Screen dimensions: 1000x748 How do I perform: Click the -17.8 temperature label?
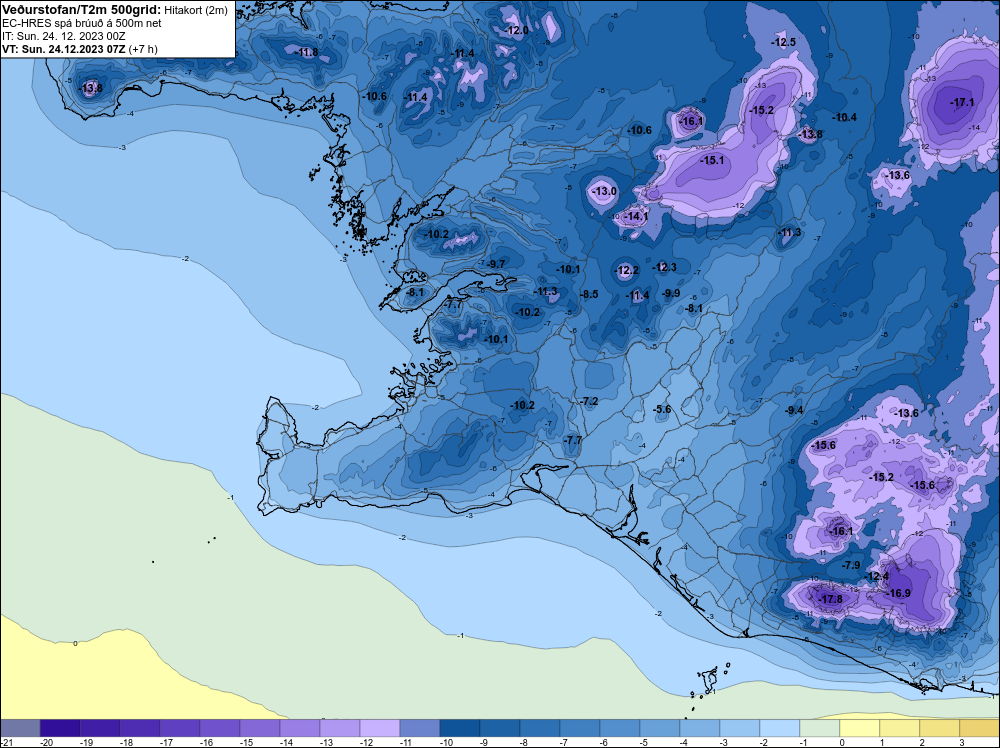[830, 599]
